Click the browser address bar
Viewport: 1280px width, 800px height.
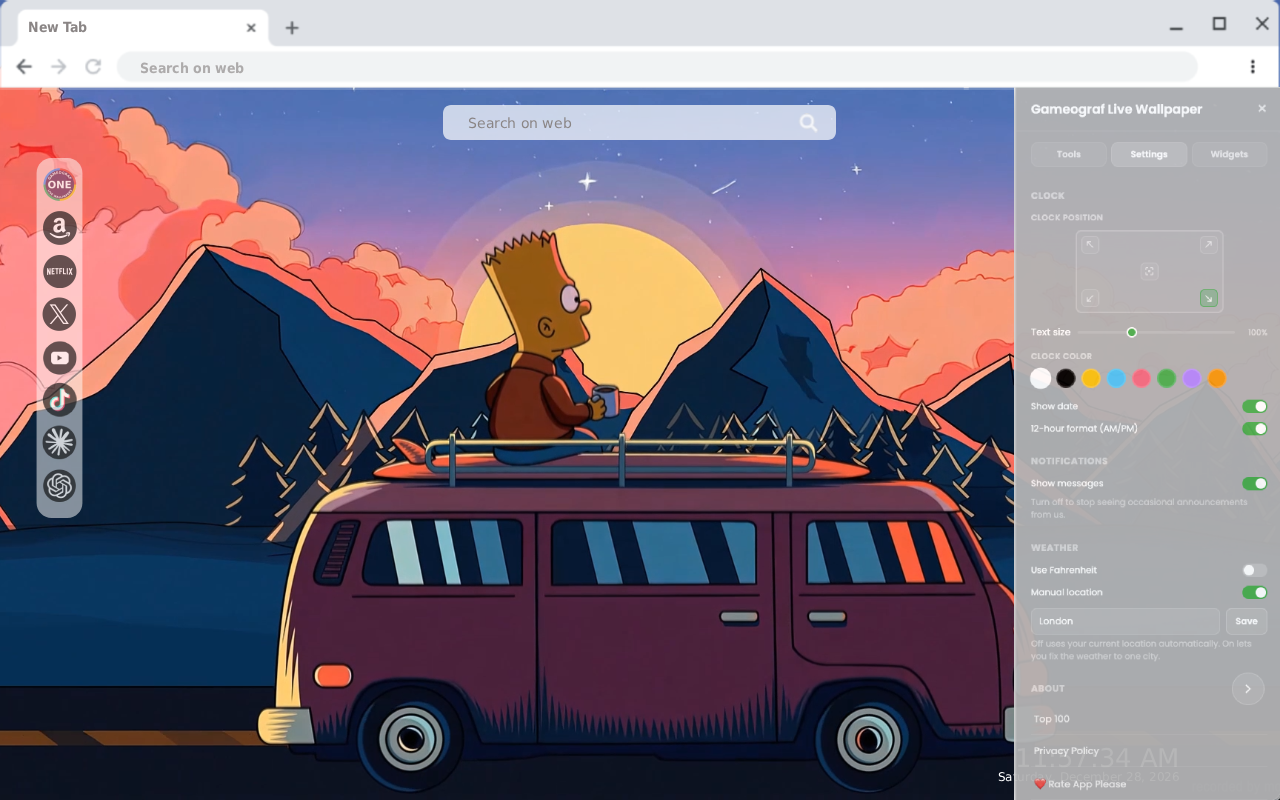(x=657, y=67)
